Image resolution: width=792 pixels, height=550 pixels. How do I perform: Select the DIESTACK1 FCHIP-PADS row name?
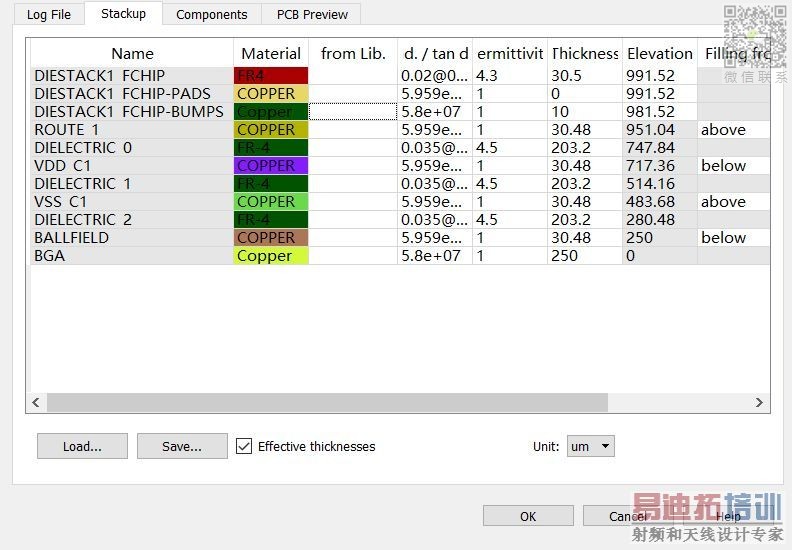tap(122, 93)
